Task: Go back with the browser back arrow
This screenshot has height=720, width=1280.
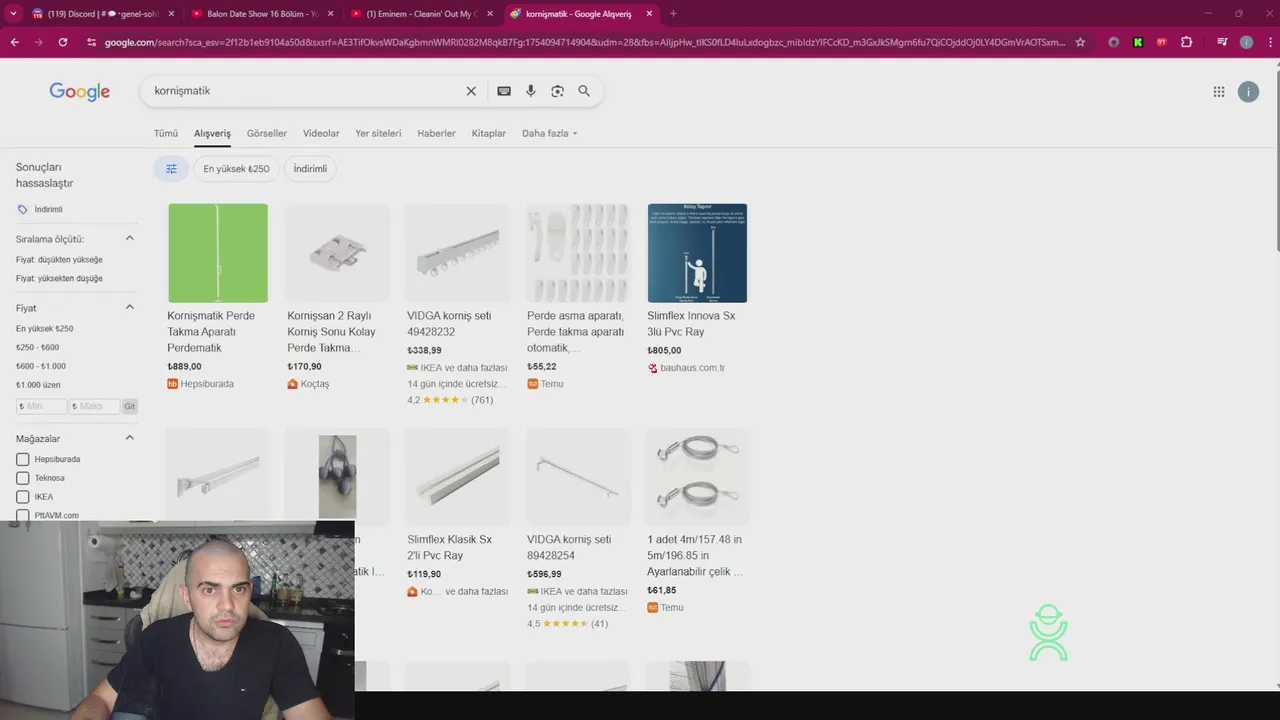Action: 14,42
